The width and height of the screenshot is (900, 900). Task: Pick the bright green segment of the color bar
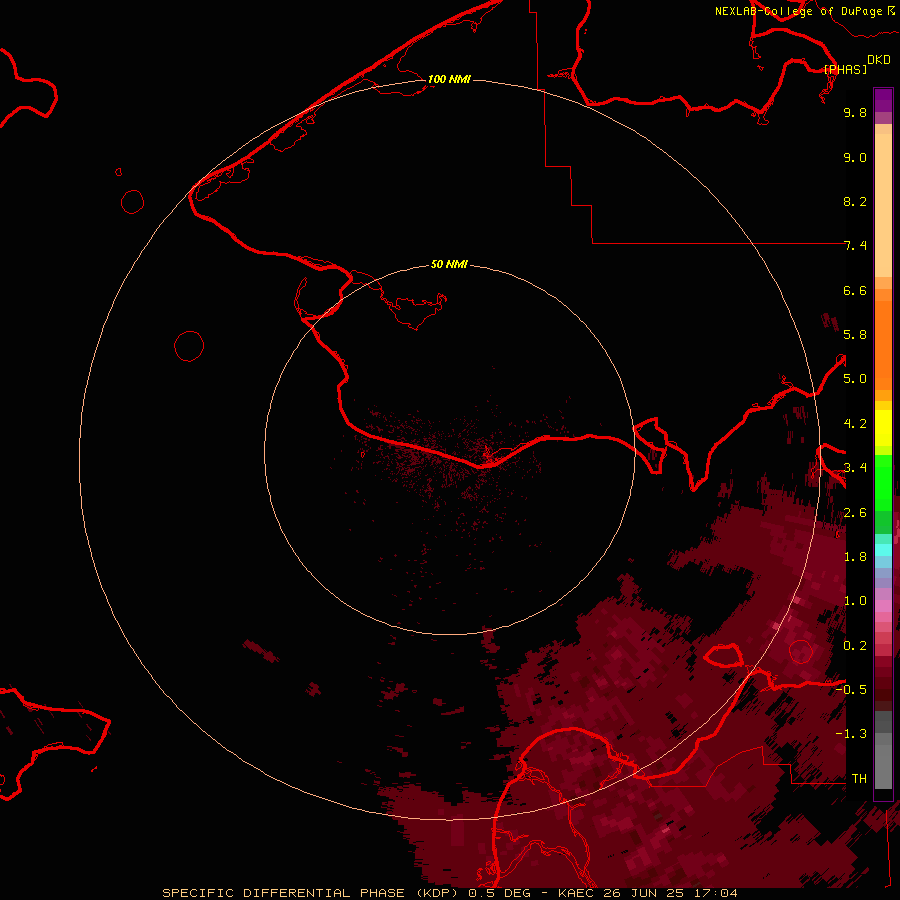[x=883, y=482]
